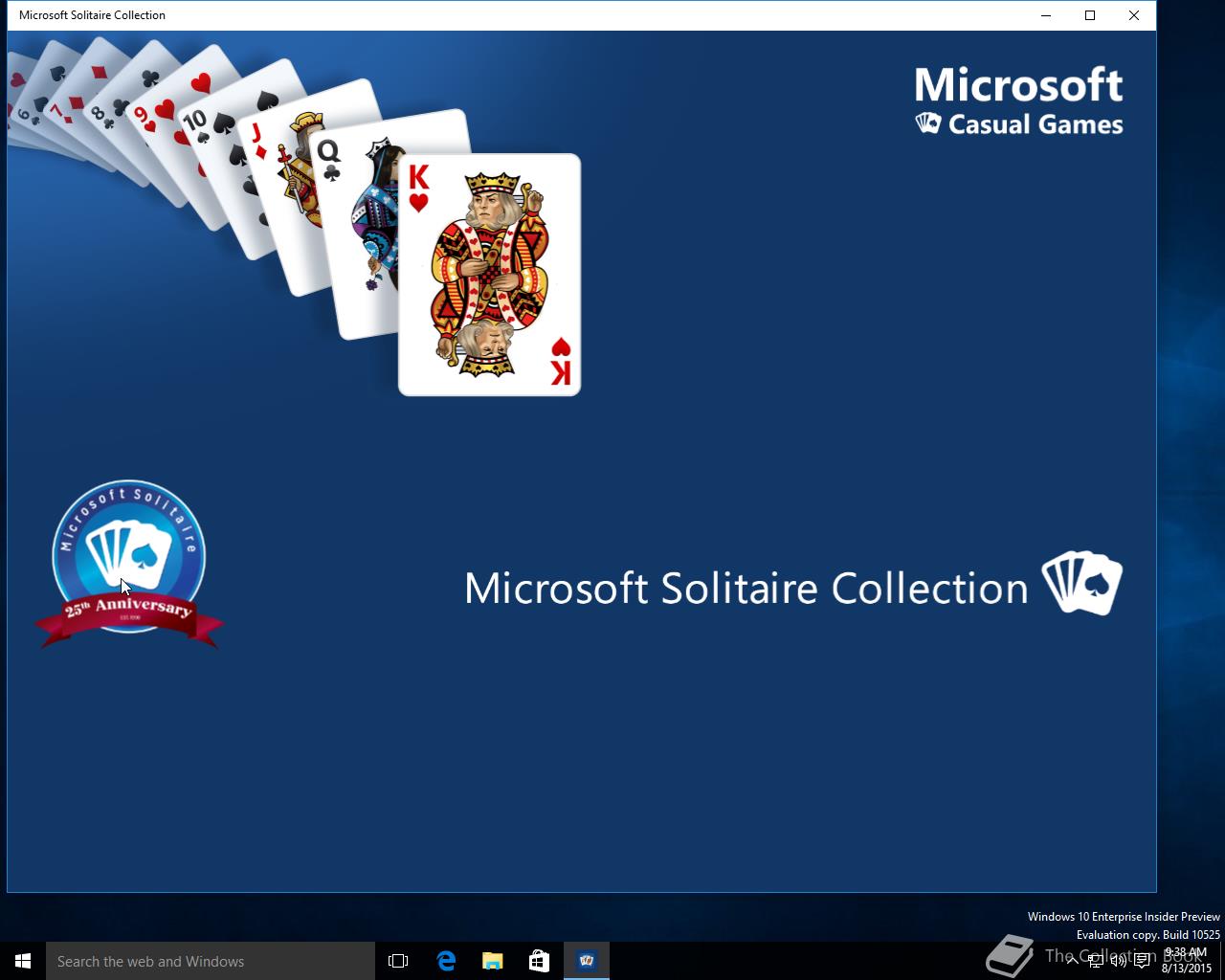Minimize the Microsoft Solitaire Collection window
The width and height of the screenshot is (1225, 980).
point(1046,15)
